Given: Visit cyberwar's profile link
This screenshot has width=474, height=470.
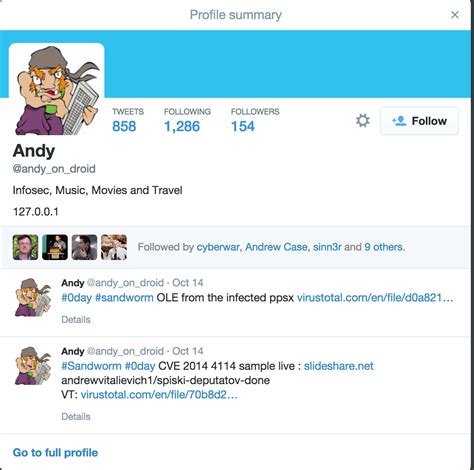Looking at the screenshot, I should [218, 247].
